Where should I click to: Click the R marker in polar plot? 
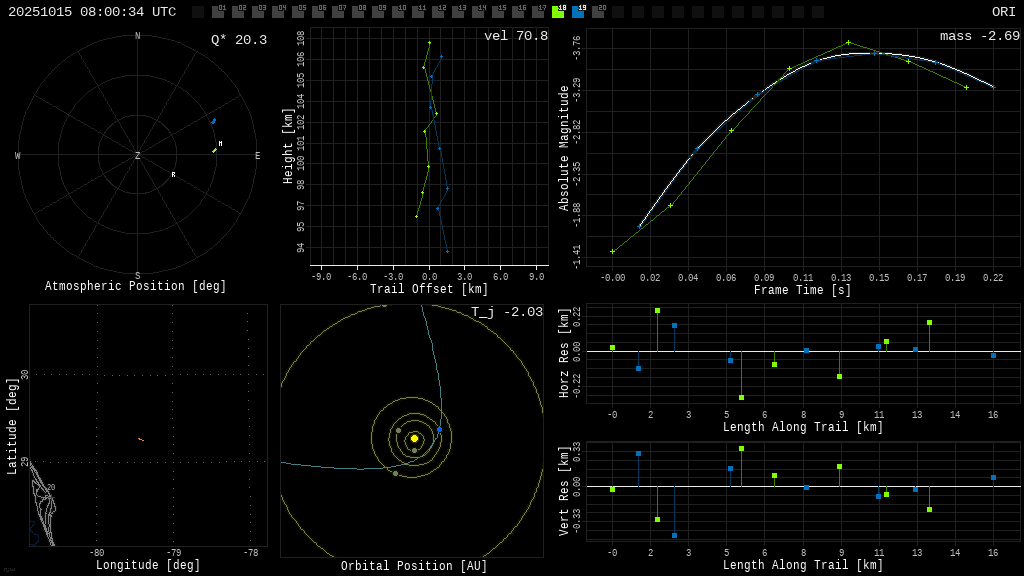click(x=173, y=175)
